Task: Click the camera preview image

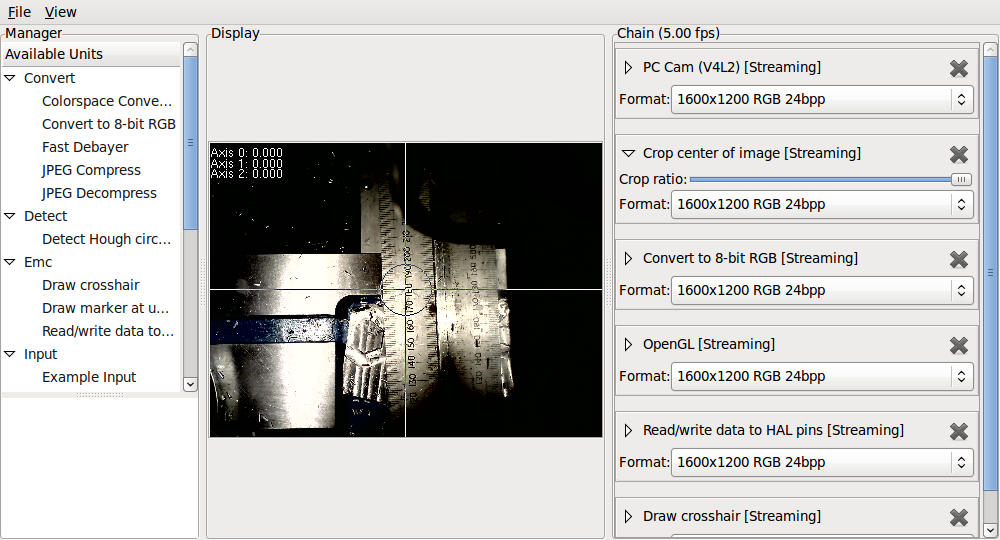Action: [406, 289]
